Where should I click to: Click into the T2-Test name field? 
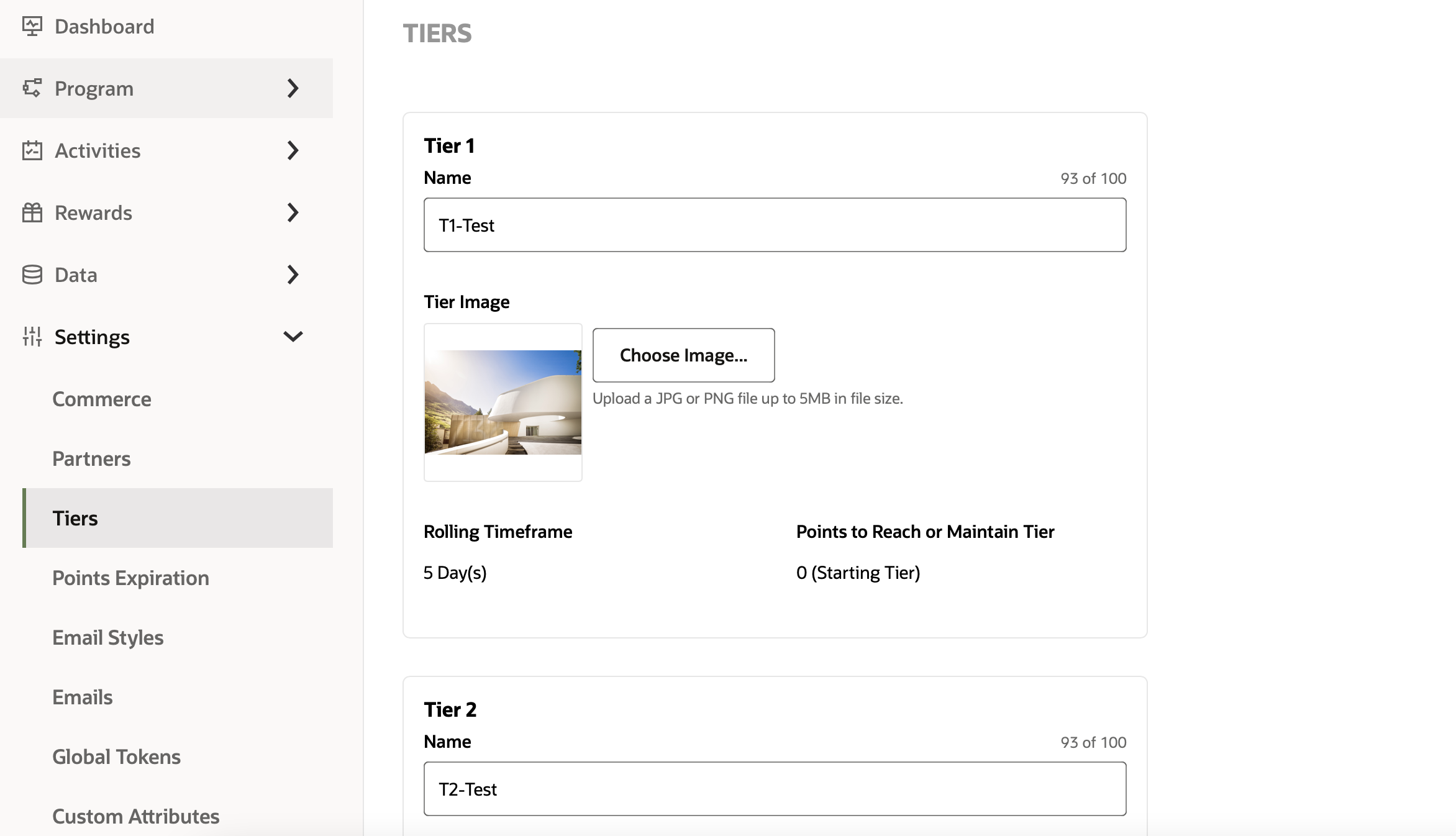coord(775,789)
